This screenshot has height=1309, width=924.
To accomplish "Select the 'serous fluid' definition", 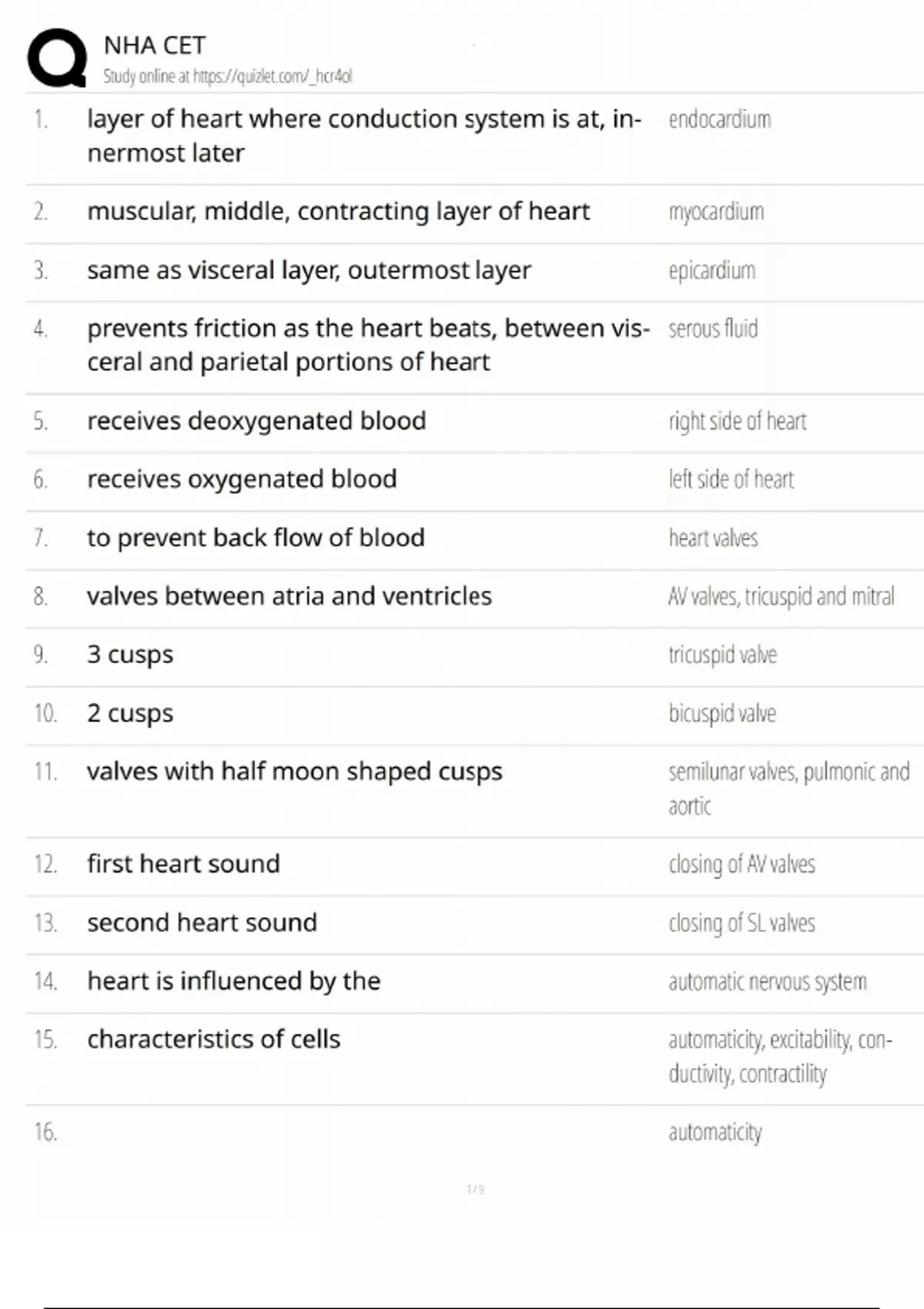I will click(x=713, y=329).
